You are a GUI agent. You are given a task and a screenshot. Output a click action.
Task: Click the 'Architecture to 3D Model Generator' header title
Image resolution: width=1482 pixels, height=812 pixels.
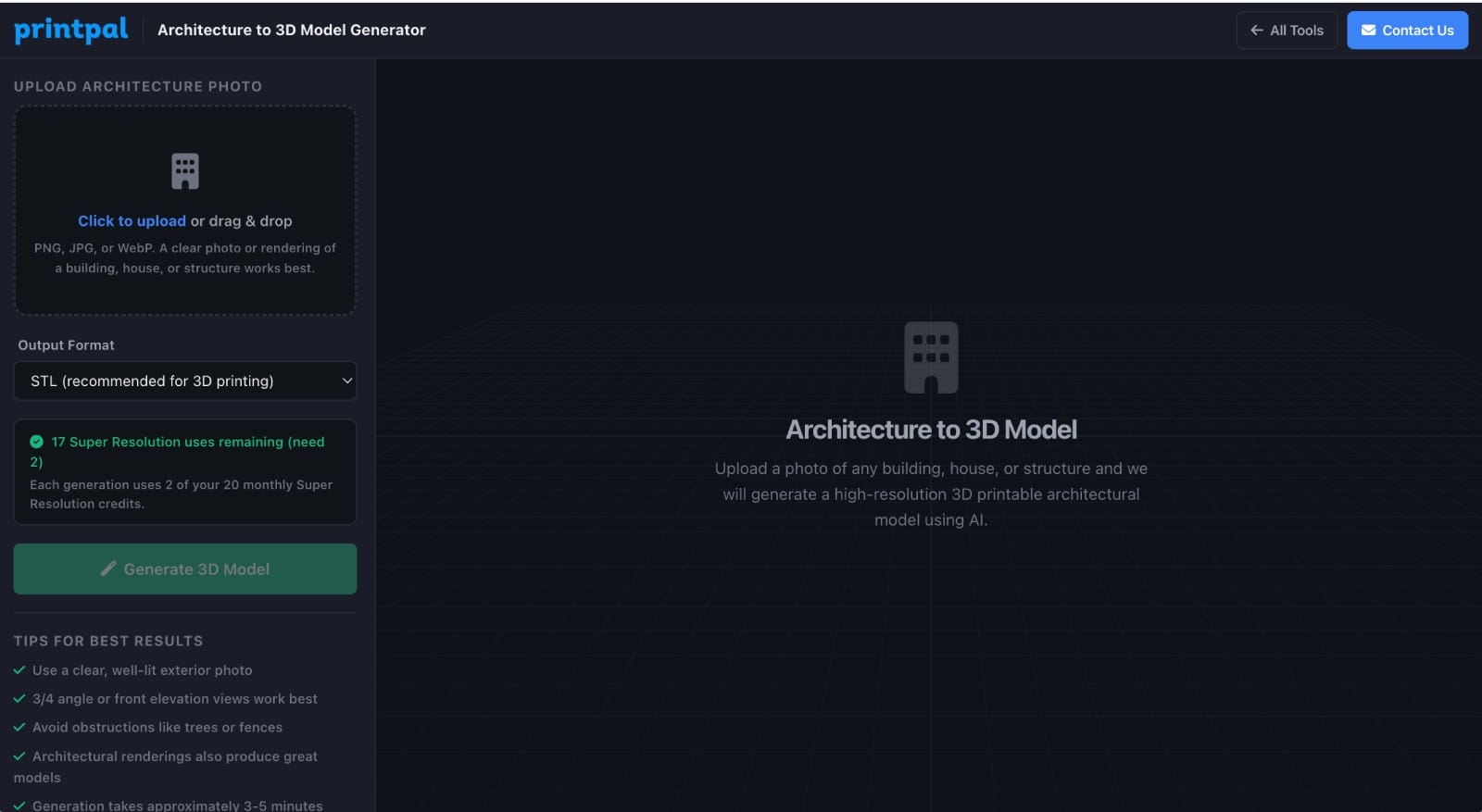point(291,30)
